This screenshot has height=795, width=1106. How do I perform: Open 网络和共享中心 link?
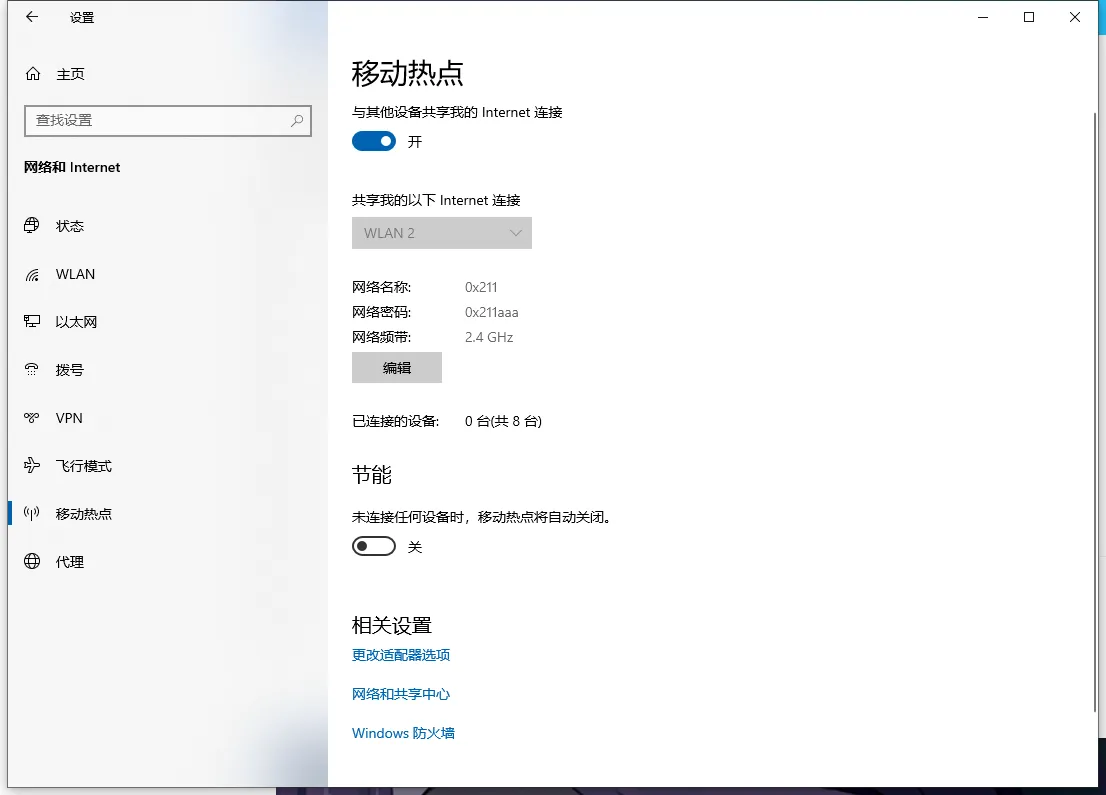[x=401, y=694]
